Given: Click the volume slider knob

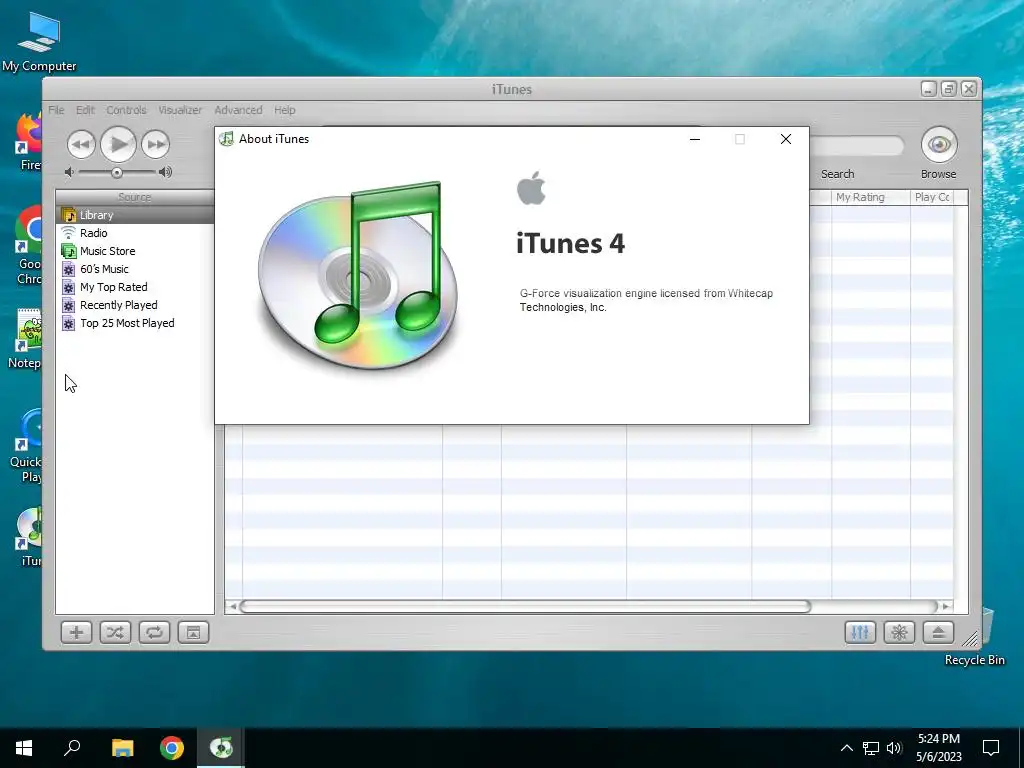Looking at the screenshot, I should (x=116, y=172).
